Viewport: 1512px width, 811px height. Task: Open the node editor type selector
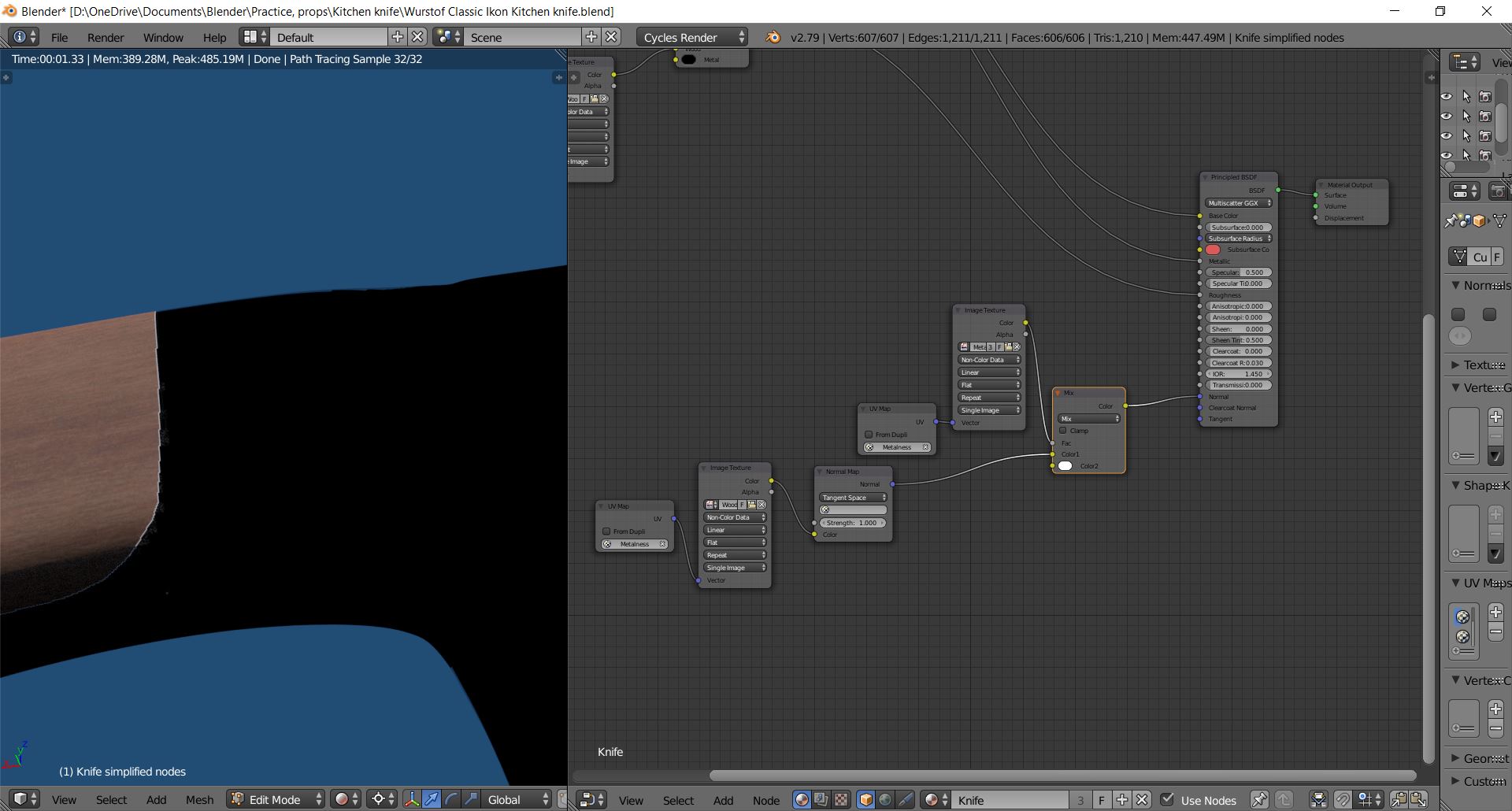(x=591, y=800)
